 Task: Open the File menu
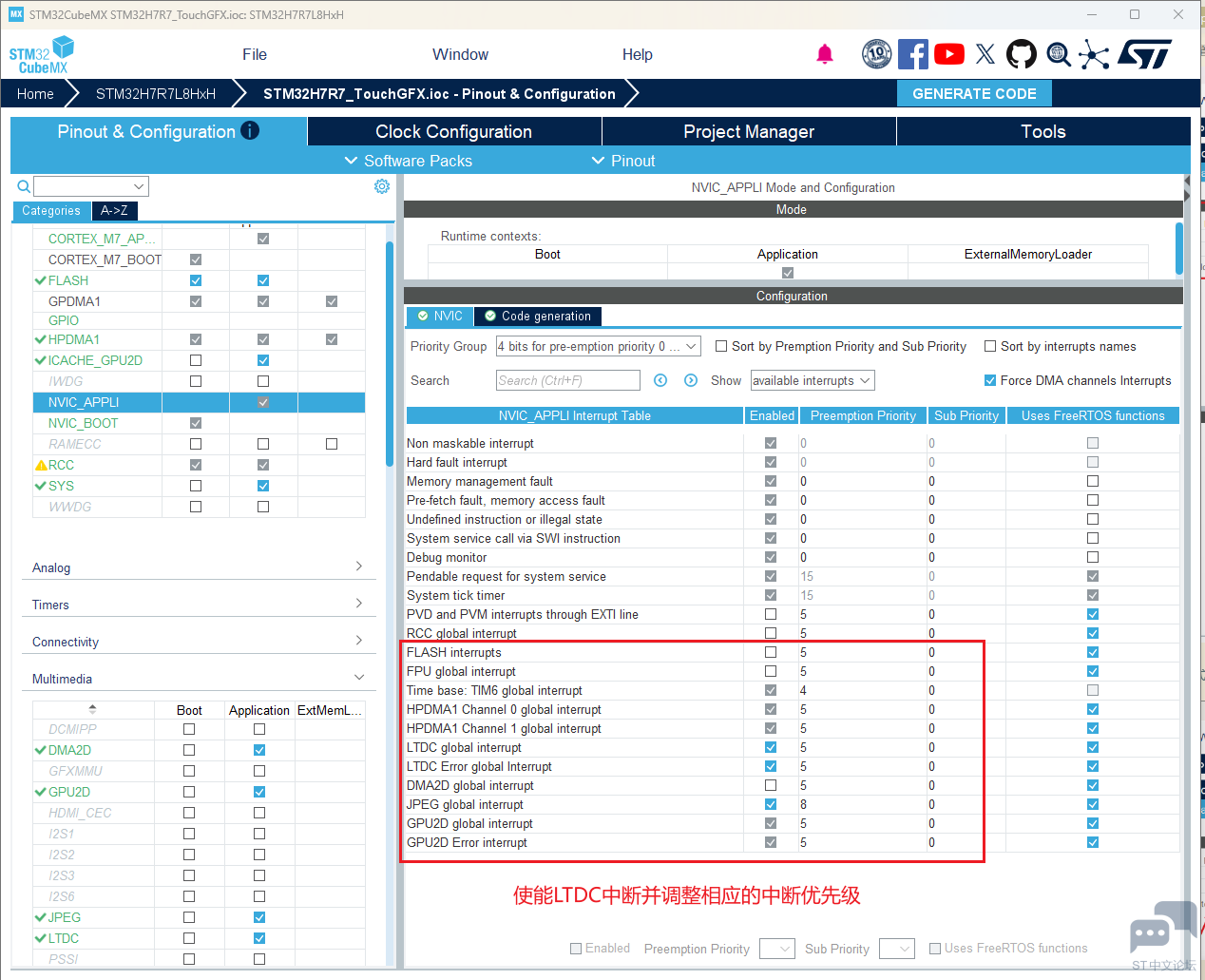click(x=255, y=55)
